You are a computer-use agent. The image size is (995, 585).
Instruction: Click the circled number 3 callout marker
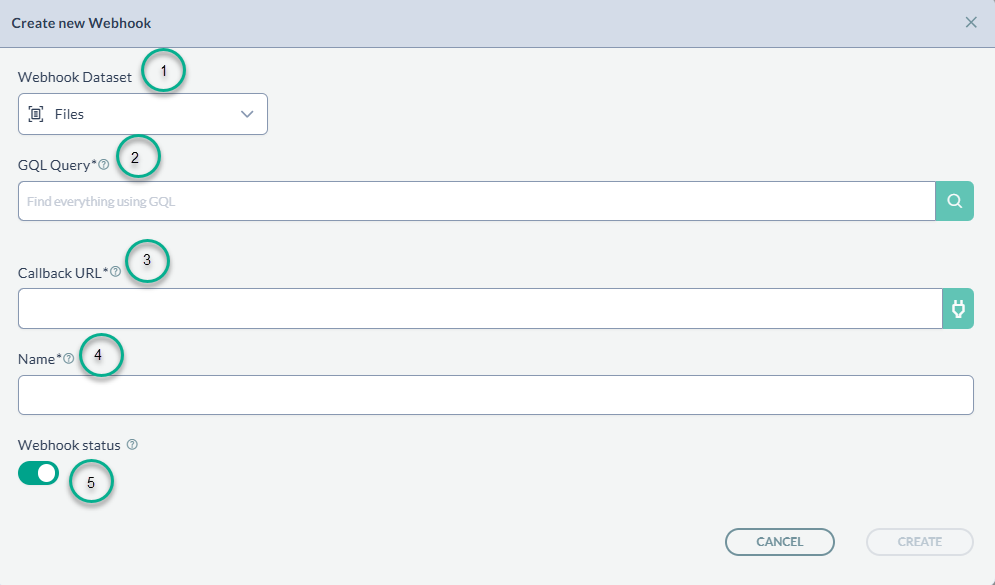click(147, 260)
